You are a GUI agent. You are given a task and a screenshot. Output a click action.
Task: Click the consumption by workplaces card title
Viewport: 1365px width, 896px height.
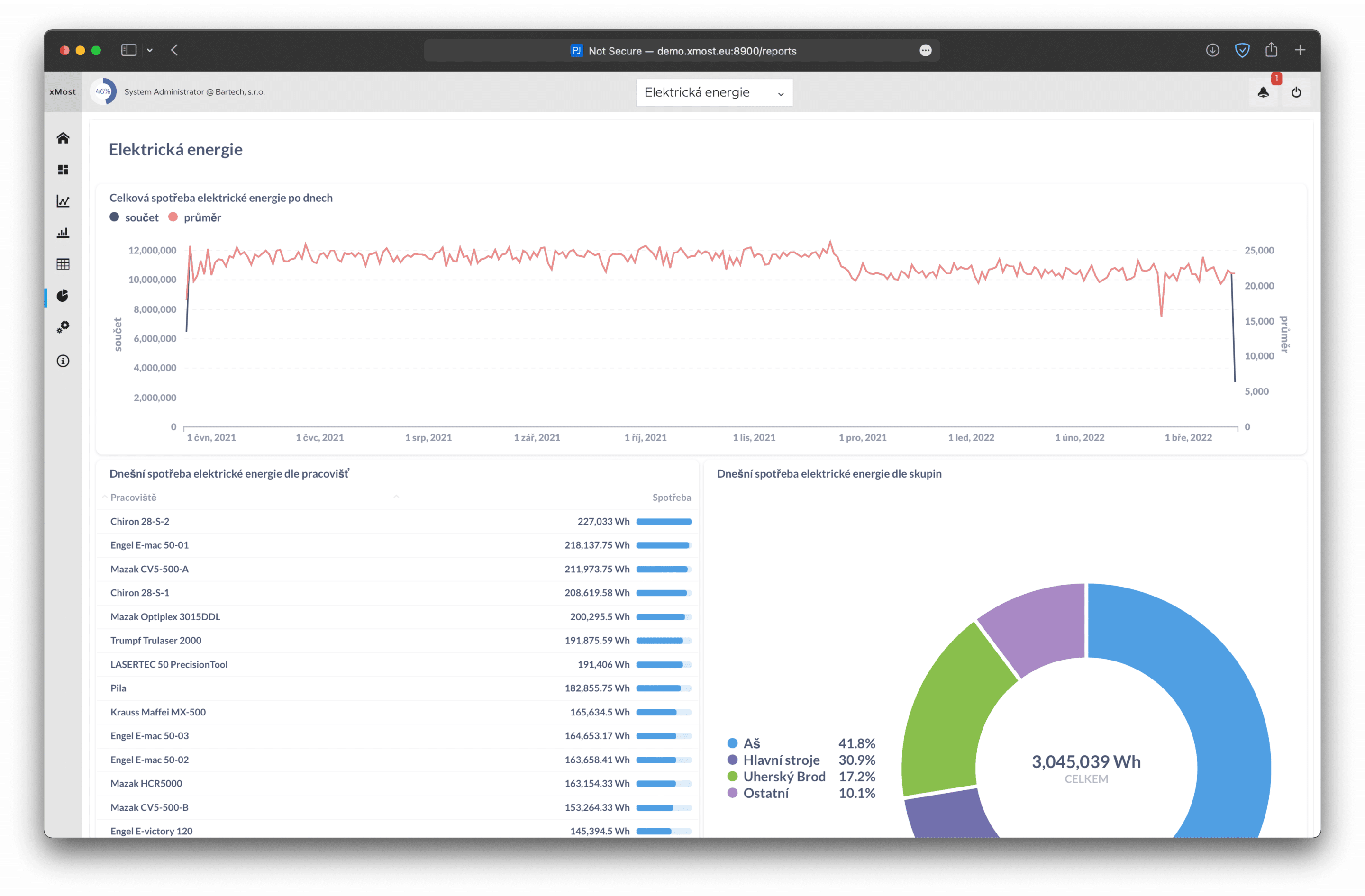coord(229,473)
